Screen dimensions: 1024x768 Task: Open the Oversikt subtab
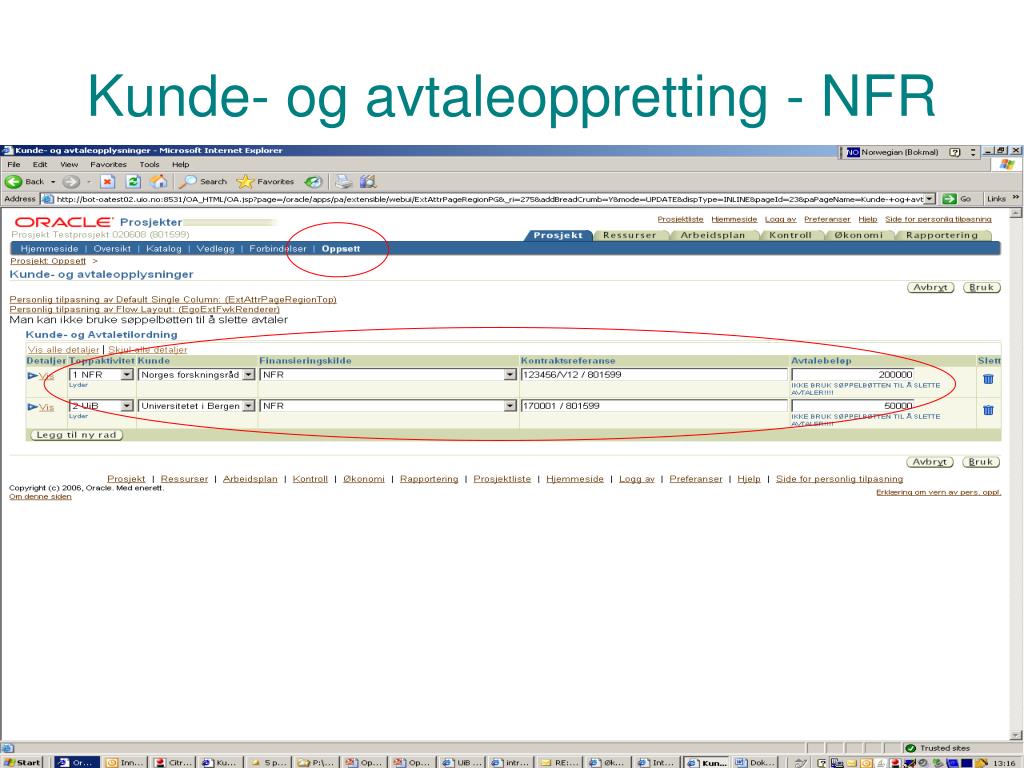[x=112, y=249]
